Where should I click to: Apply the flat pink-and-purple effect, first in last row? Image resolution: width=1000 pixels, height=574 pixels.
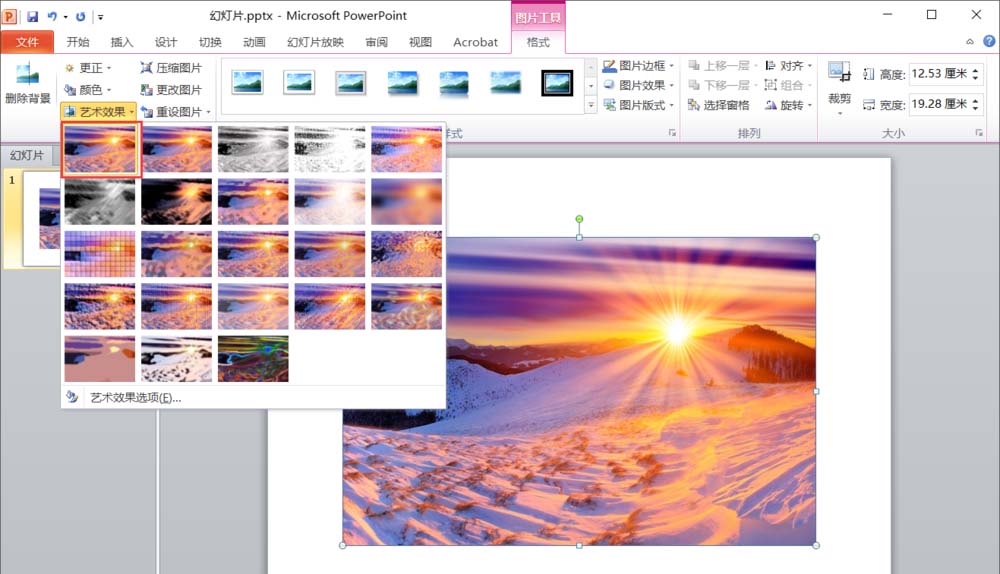tap(100, 359)
